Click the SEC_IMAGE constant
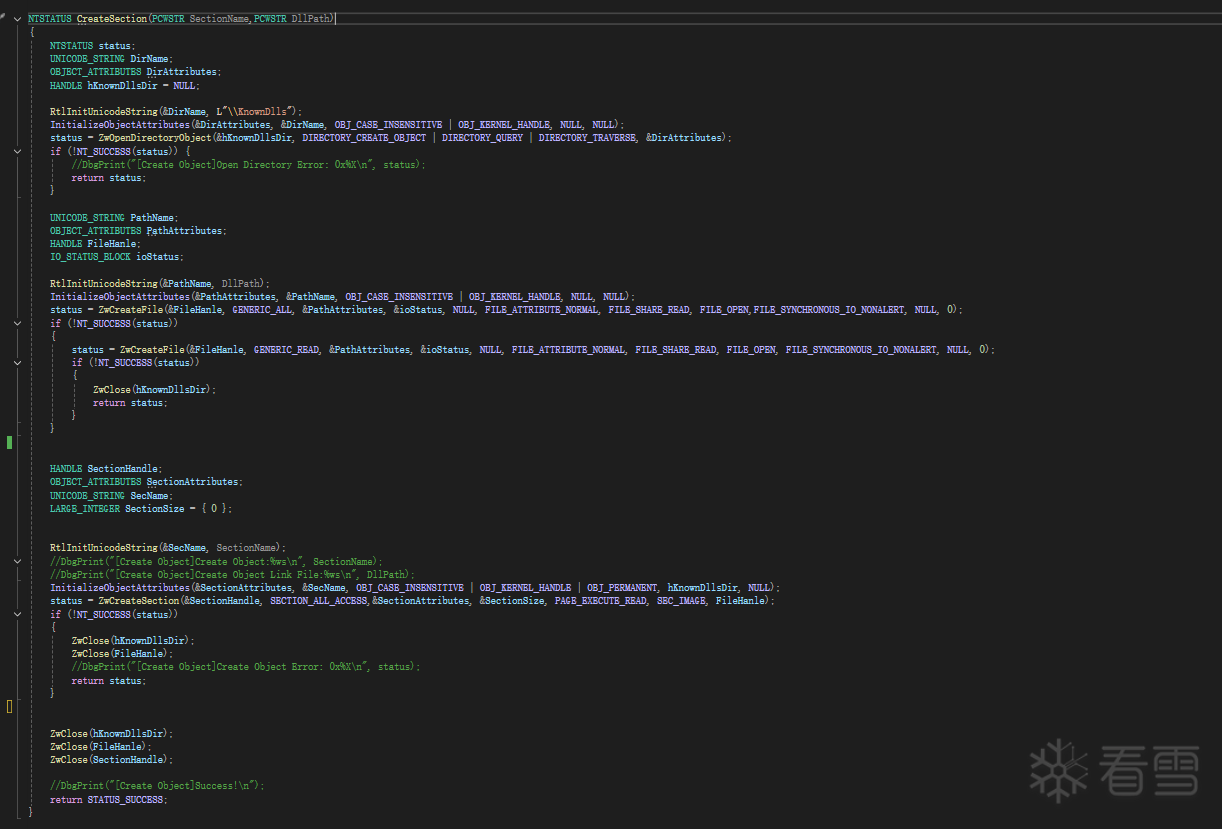The image size is (1222, 829). tap(681, 601)
